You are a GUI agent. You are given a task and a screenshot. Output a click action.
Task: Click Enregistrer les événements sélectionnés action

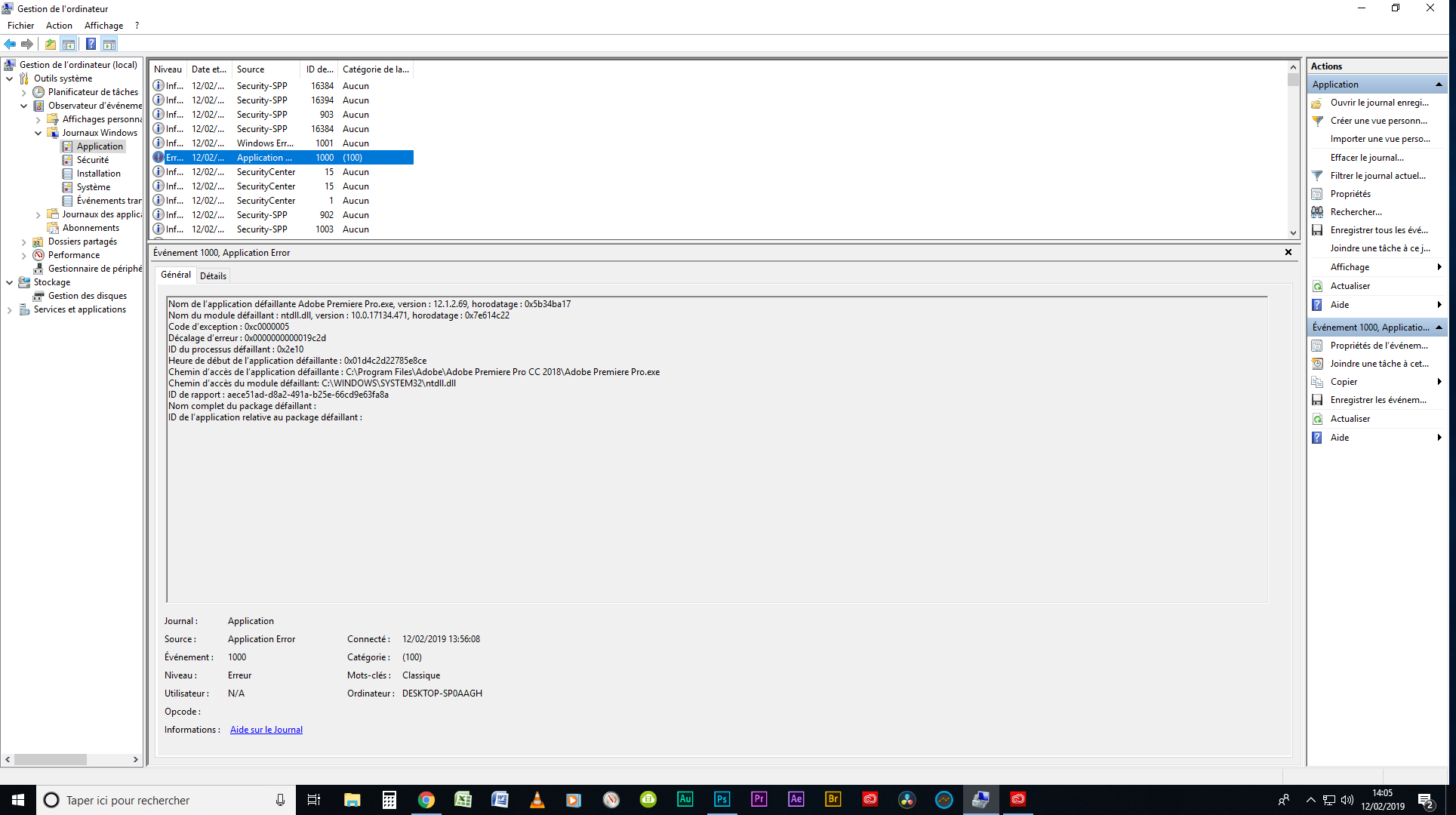[1378, 400]
